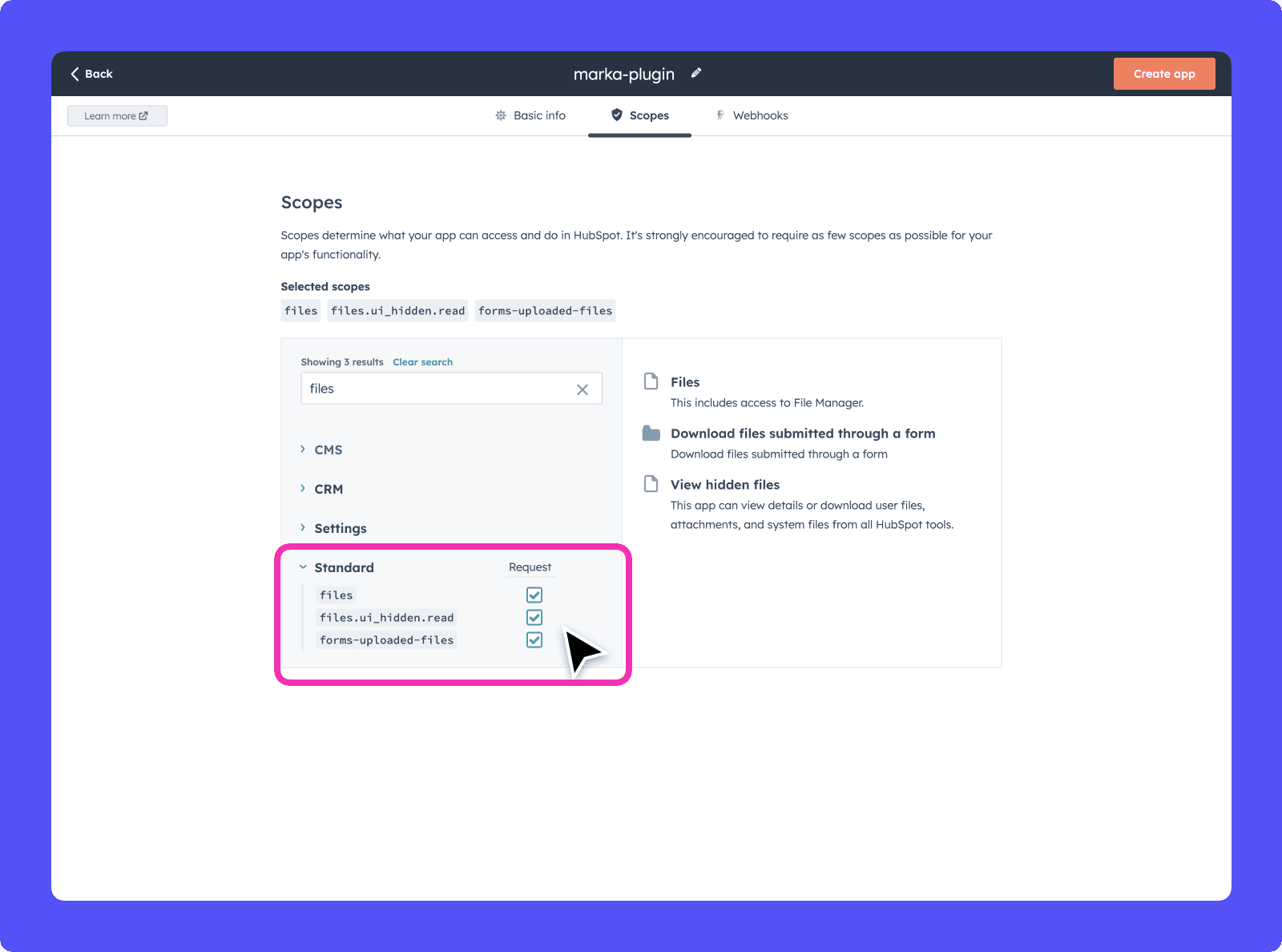
Task: Click the View hidden files heading
Action: 725,485
